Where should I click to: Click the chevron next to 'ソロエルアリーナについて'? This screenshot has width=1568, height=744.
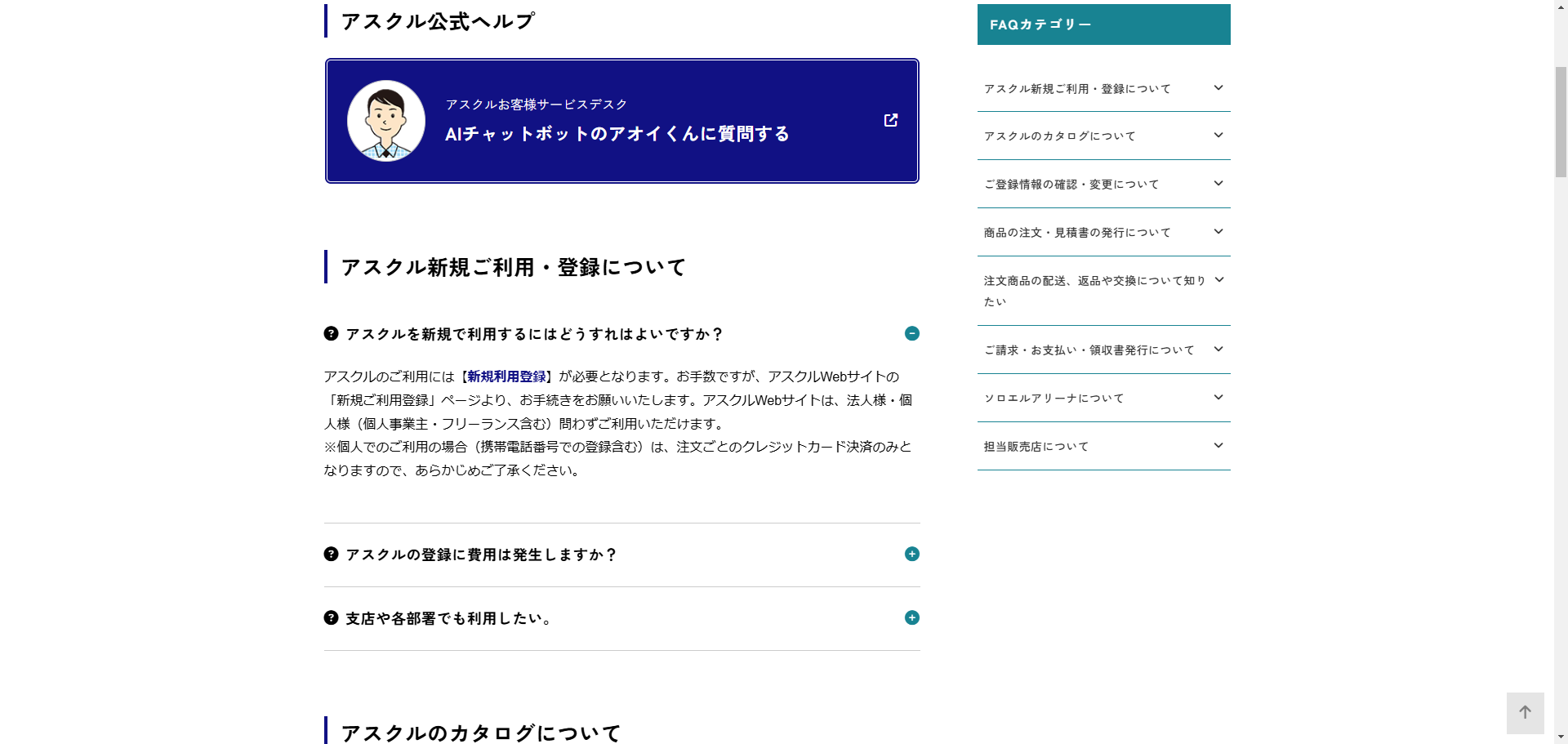click(1218, 397)
